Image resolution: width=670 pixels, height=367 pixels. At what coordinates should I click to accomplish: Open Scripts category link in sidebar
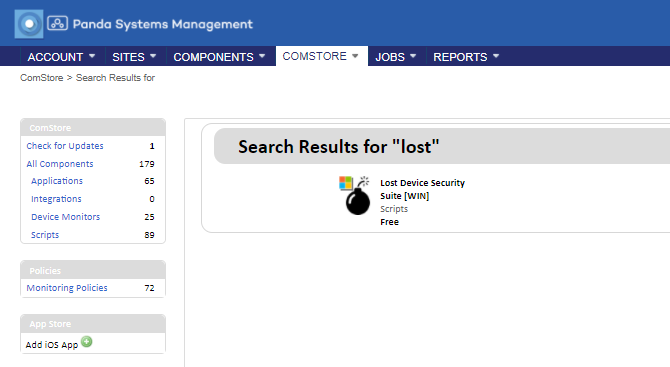pos(45,235)
